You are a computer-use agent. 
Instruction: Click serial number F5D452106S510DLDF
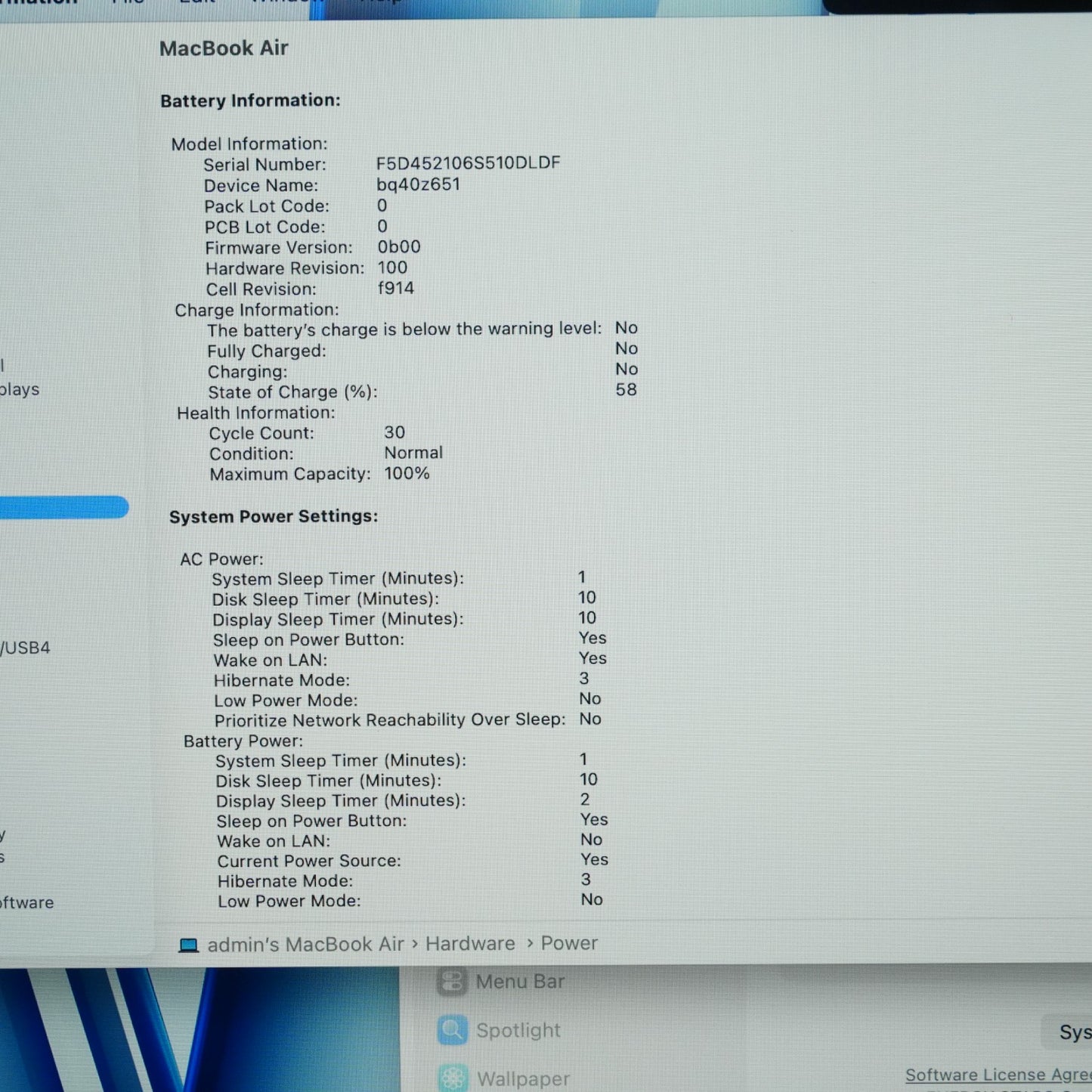click(x=469, y=163)
